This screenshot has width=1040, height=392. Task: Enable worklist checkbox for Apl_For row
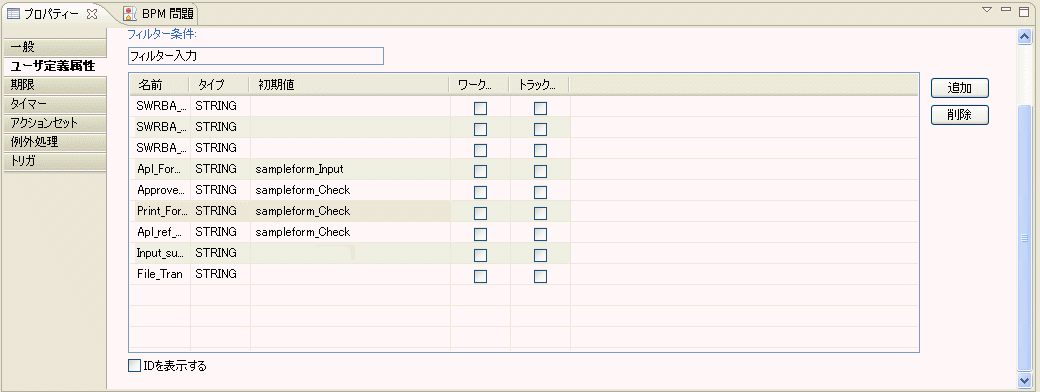(480, 171)
